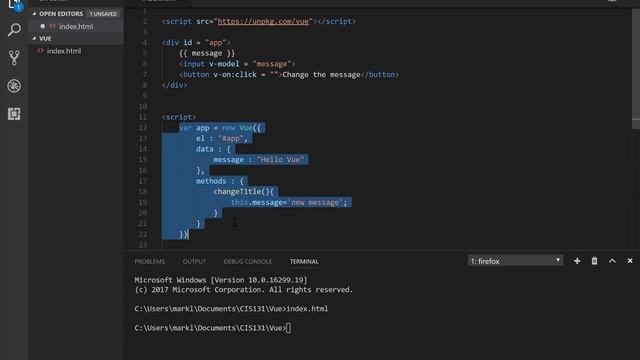Viewport: 640px width, 360px height.
Task: Click line number 11 in the gutter
Action: pos(142,117)
